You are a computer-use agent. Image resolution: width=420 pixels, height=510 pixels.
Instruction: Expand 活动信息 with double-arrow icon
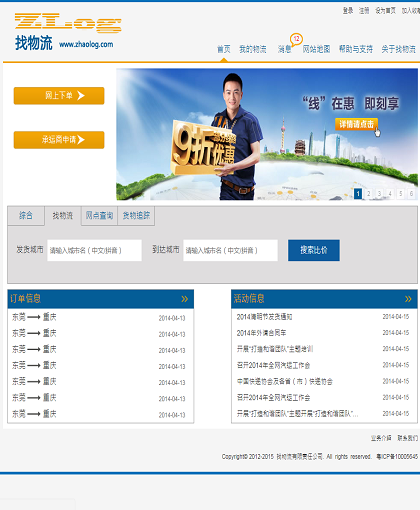click(x=408, y=299)
